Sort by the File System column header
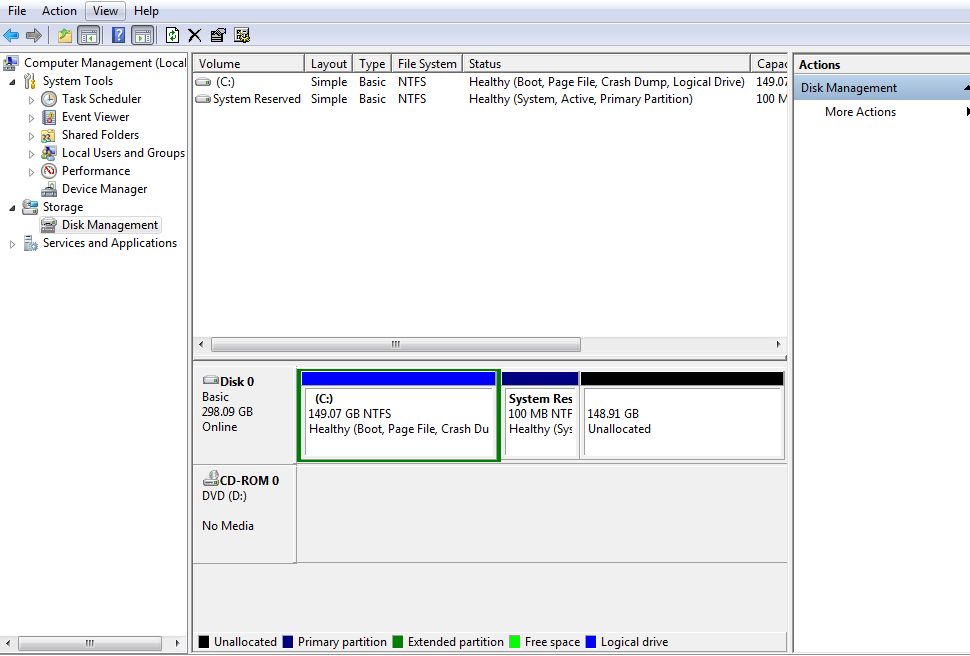The image size is (970, 656). tap(427, 63)
